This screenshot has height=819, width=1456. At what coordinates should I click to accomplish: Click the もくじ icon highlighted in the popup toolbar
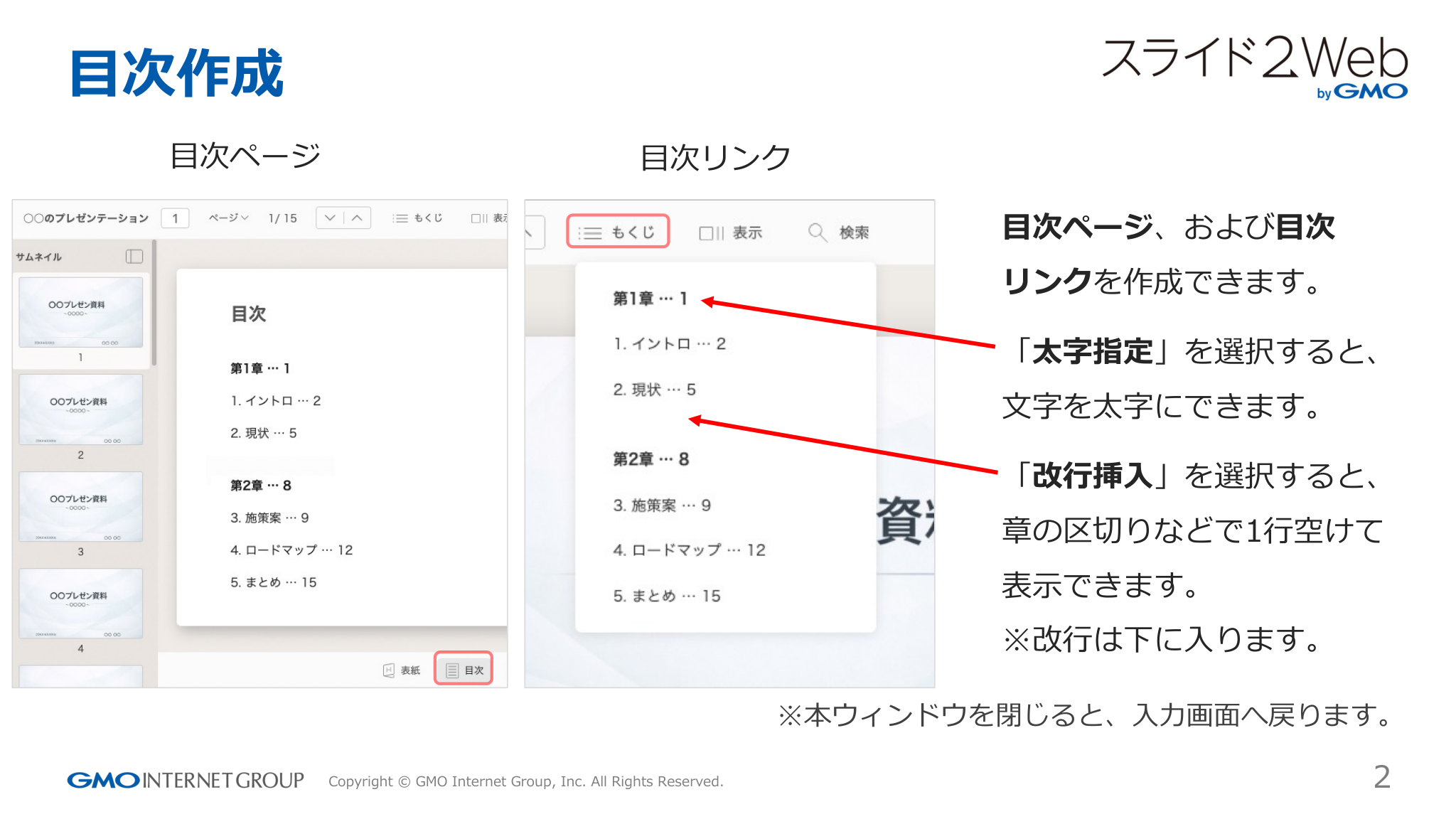pos(617,231)
